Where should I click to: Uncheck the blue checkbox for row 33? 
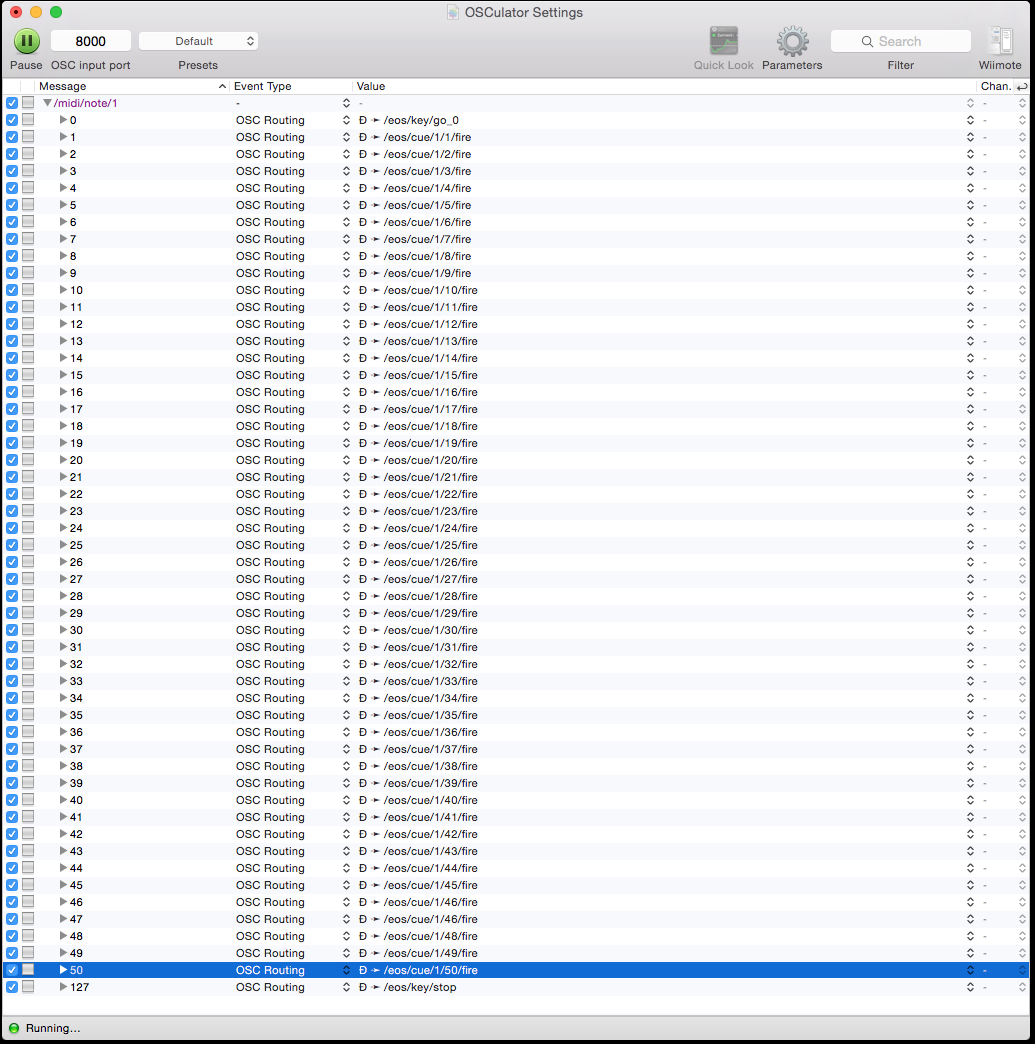(12, 681)
